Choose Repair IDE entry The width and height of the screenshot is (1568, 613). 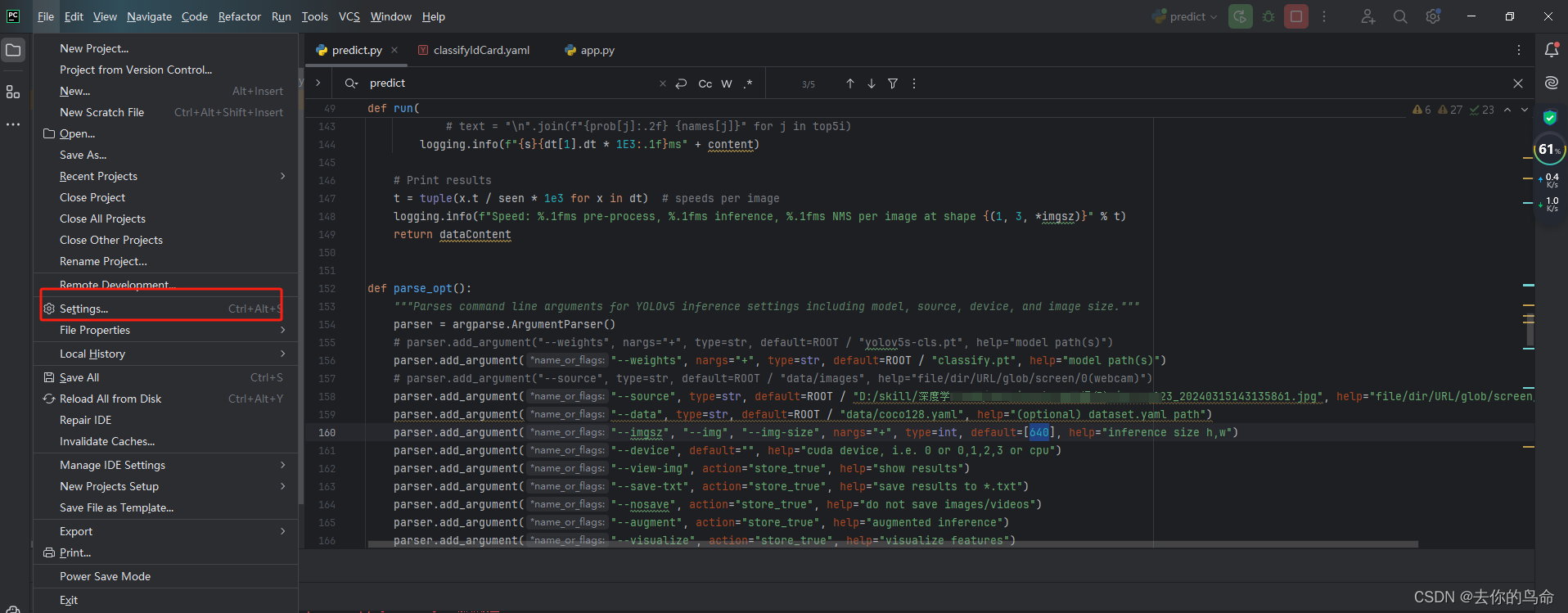(165, 420)
